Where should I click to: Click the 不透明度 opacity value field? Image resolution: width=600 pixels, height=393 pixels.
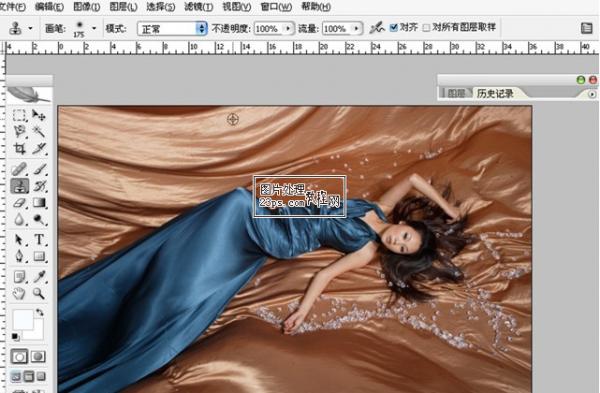269,28
